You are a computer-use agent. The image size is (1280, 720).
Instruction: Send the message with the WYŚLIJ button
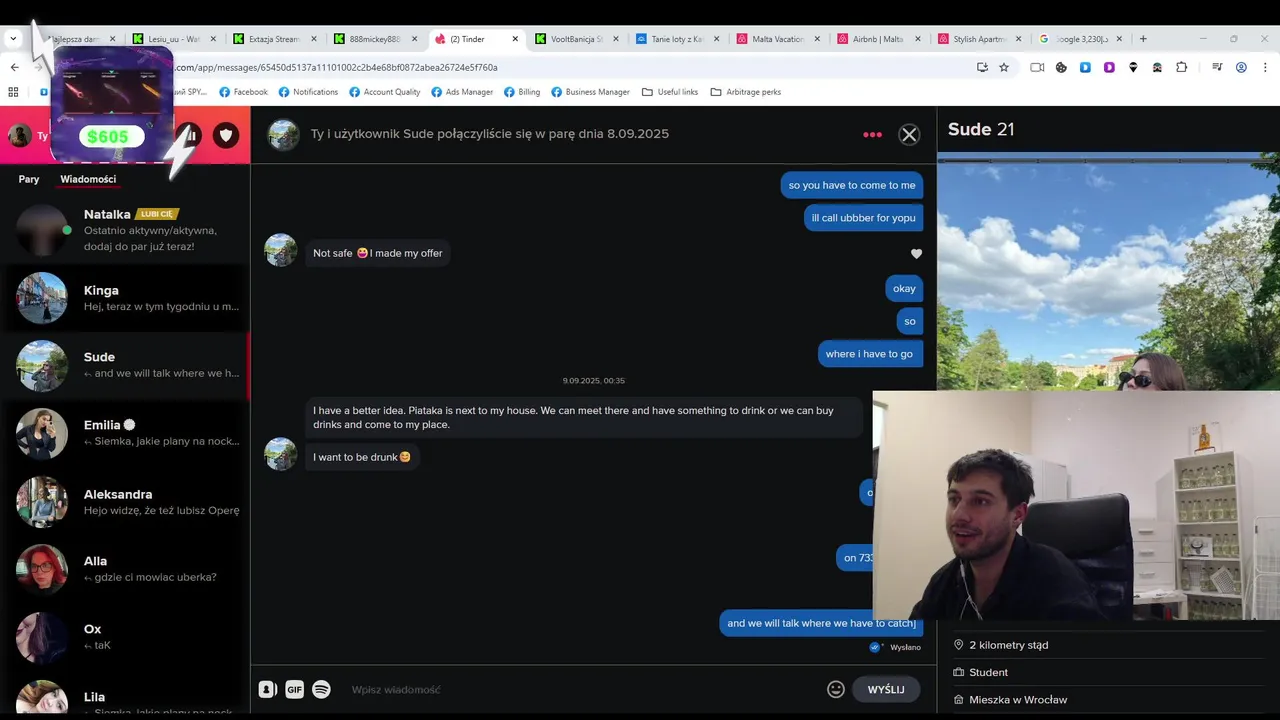(886, 689)
